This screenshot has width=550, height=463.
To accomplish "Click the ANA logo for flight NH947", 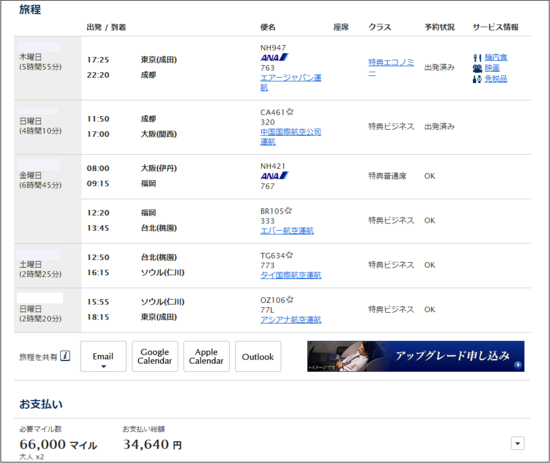I will click(x=274, y=58).
